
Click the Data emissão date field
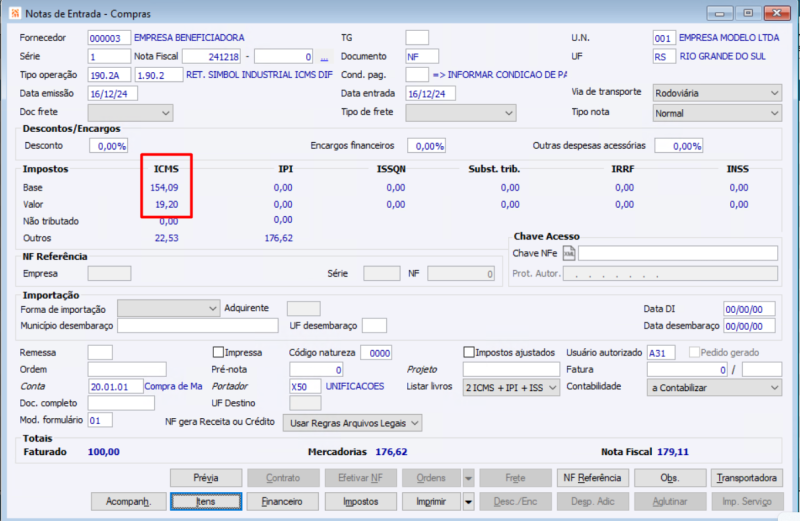click(x=113, y=94)
